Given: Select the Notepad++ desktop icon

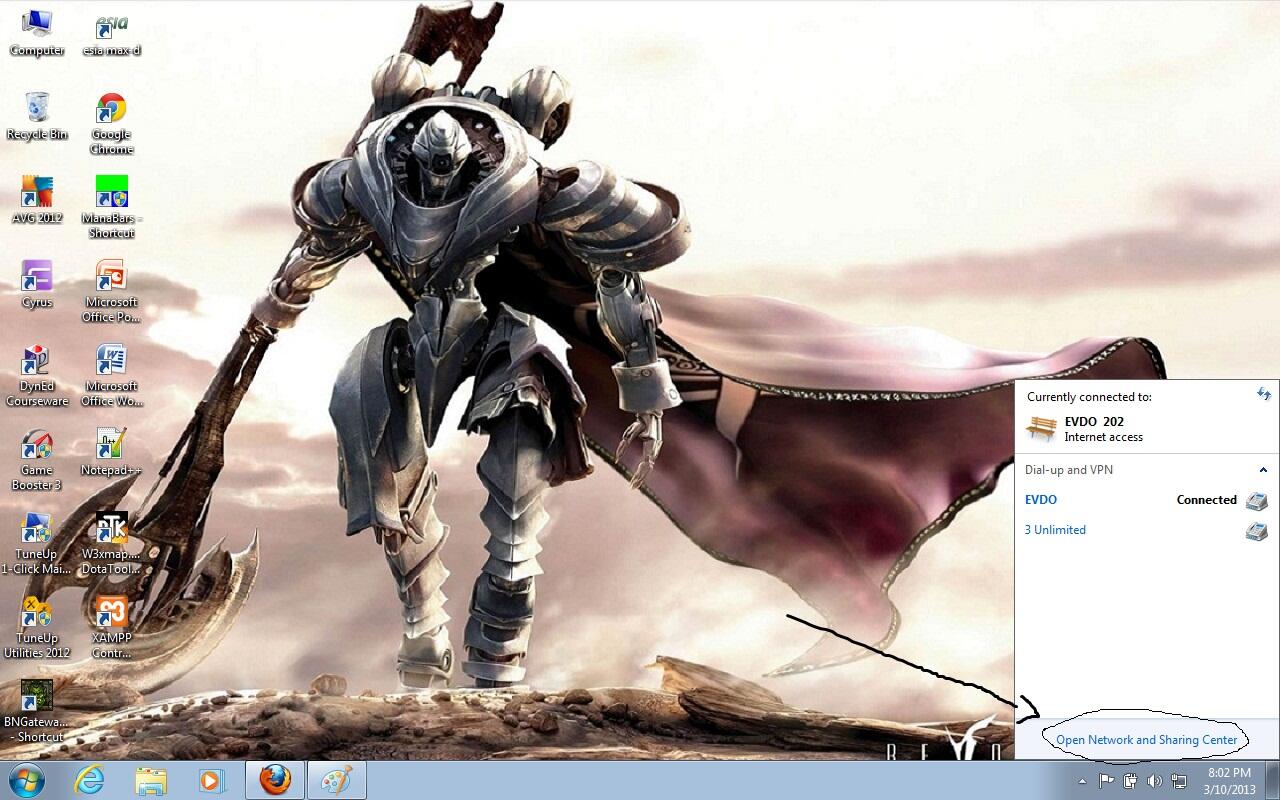Looking at the screenshot, I should pos(111,452).
